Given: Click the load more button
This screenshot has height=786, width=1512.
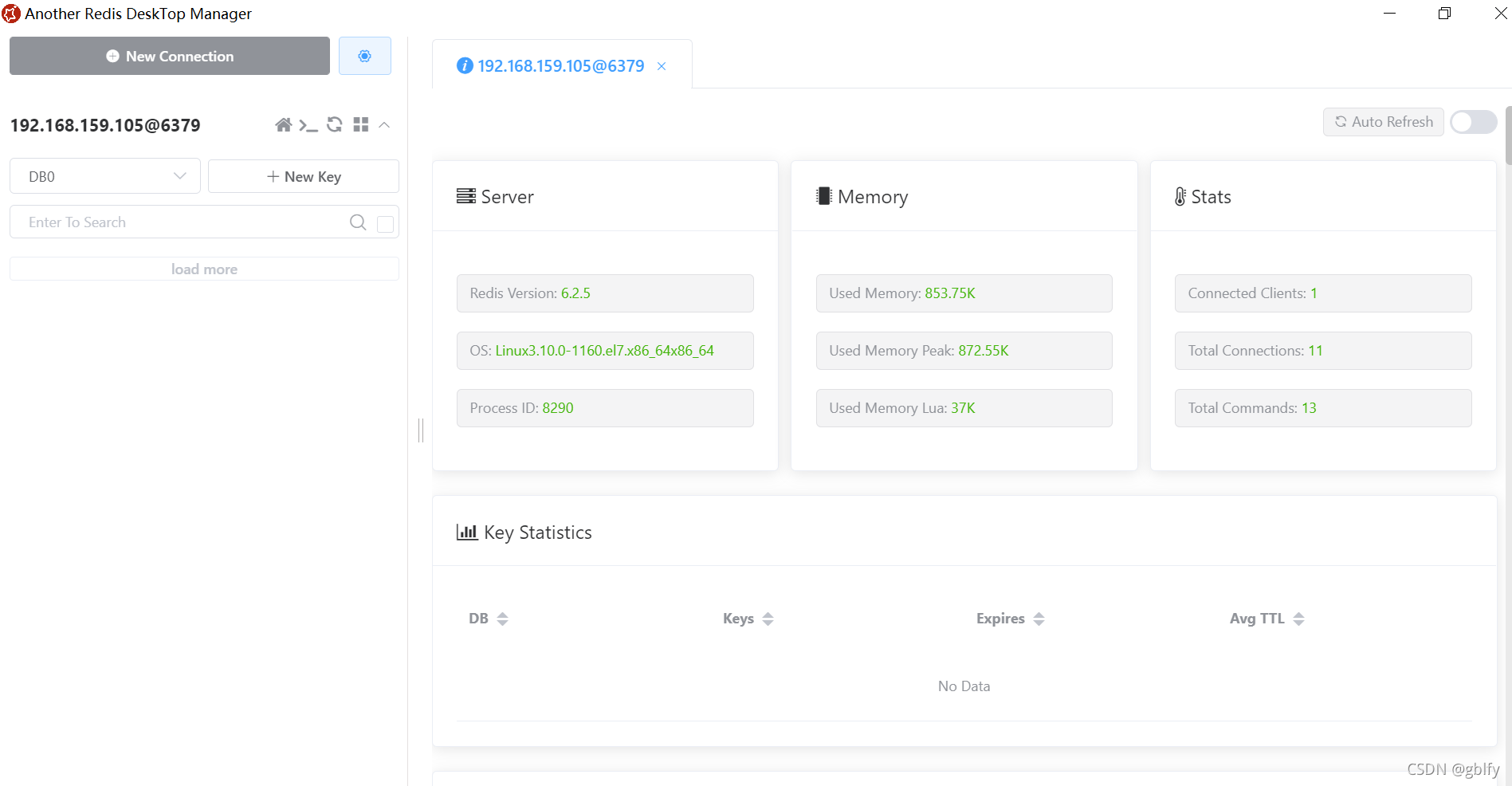Looking at the screenshot, I should tap(204, 269).
